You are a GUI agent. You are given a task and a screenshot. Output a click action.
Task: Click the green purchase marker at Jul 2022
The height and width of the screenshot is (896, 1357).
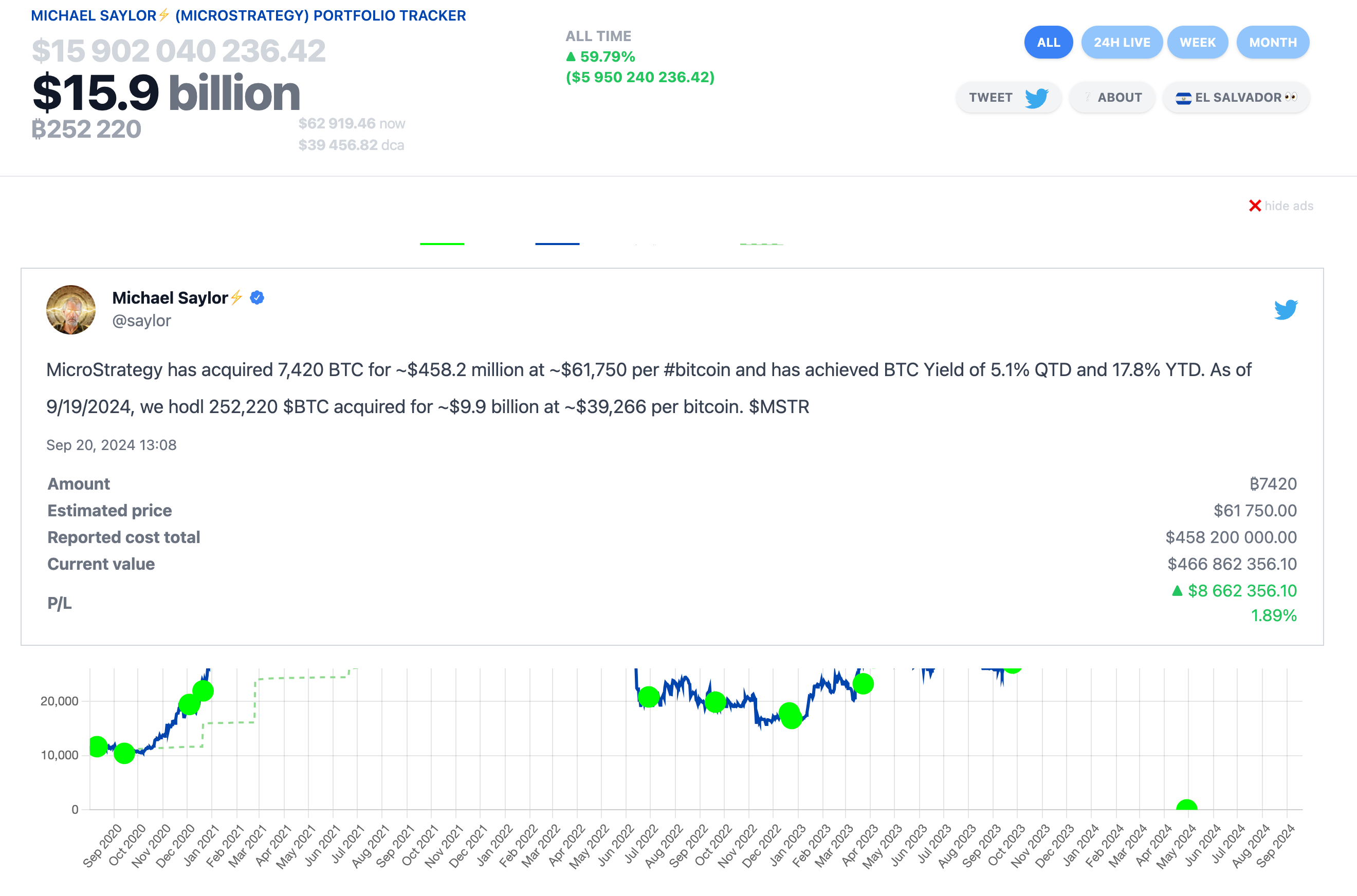pos(648,697)
